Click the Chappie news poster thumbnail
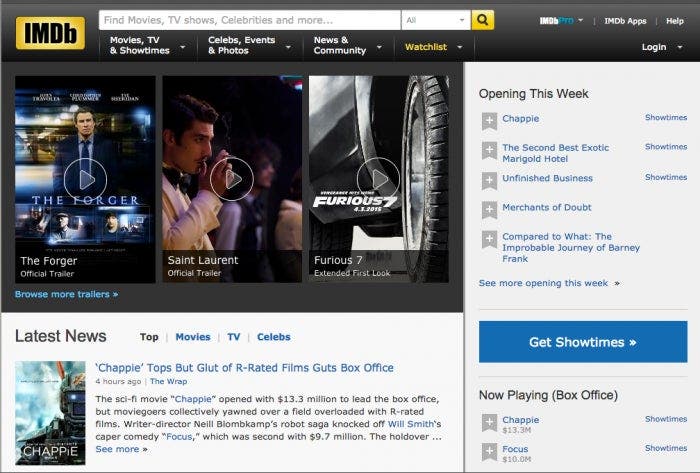Image resolution: width=700 pixels, height=473 pixels. coord(50,413)
